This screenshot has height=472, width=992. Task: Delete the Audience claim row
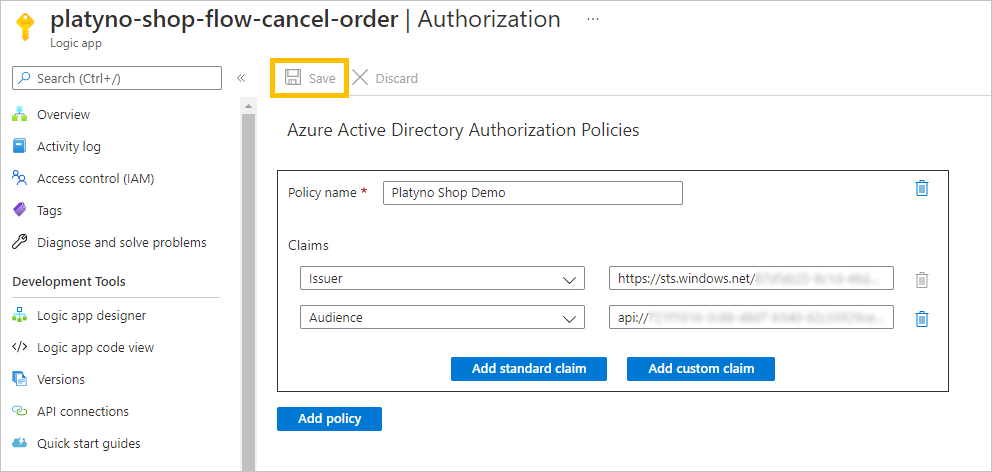[922, 318]
